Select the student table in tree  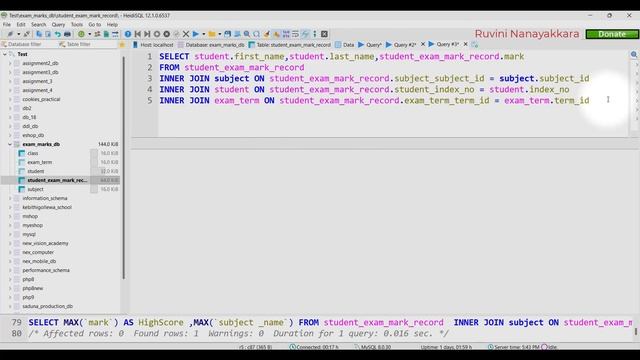[x=36, y=171]
